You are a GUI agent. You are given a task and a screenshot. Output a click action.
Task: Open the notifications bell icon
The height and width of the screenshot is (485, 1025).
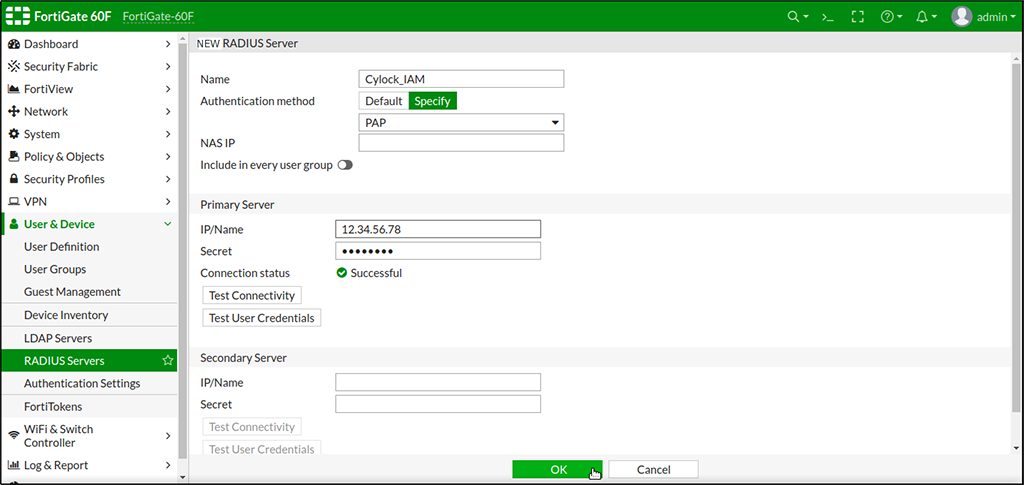pos(922,17)
